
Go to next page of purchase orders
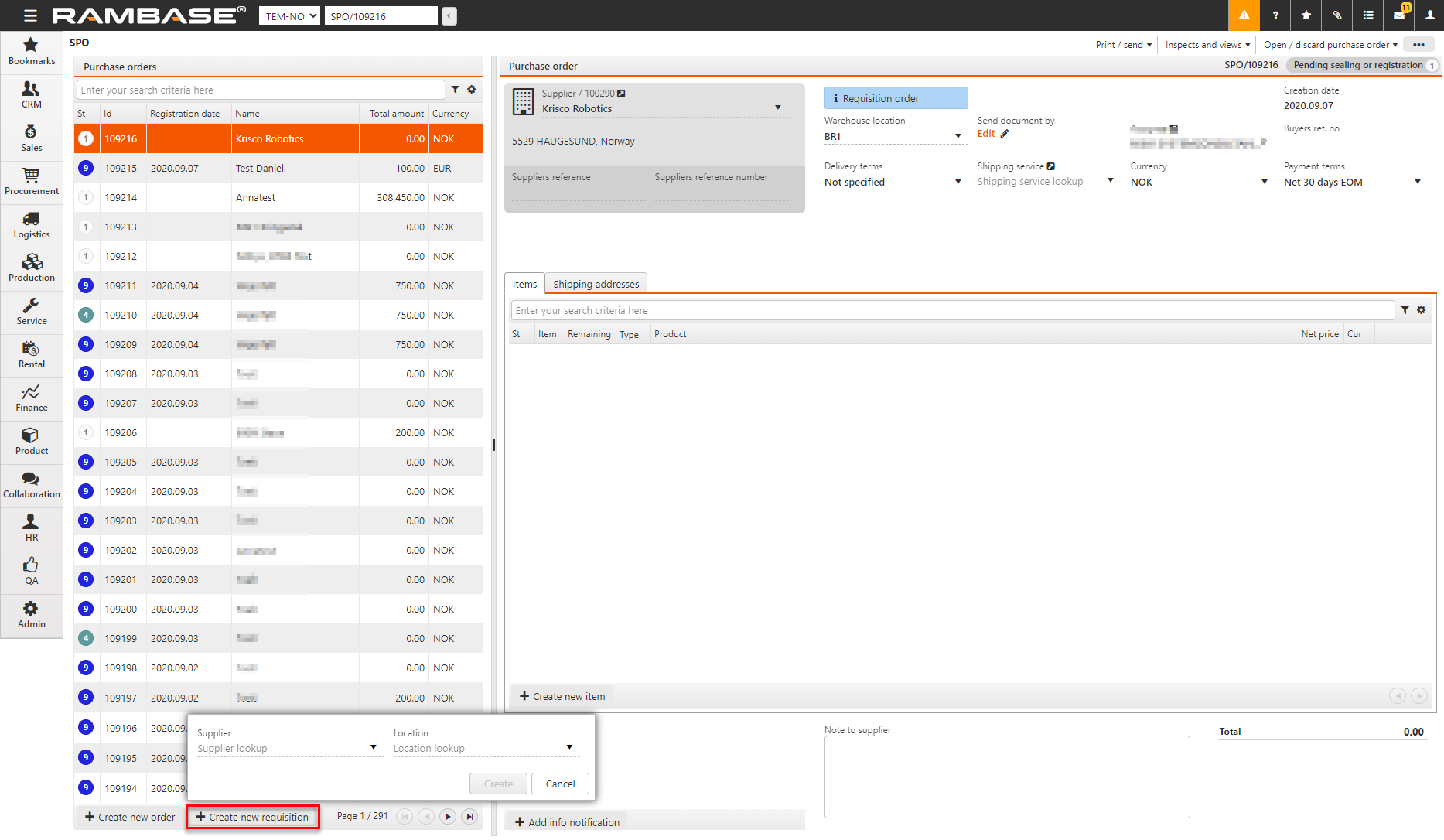tap(448, 816)
